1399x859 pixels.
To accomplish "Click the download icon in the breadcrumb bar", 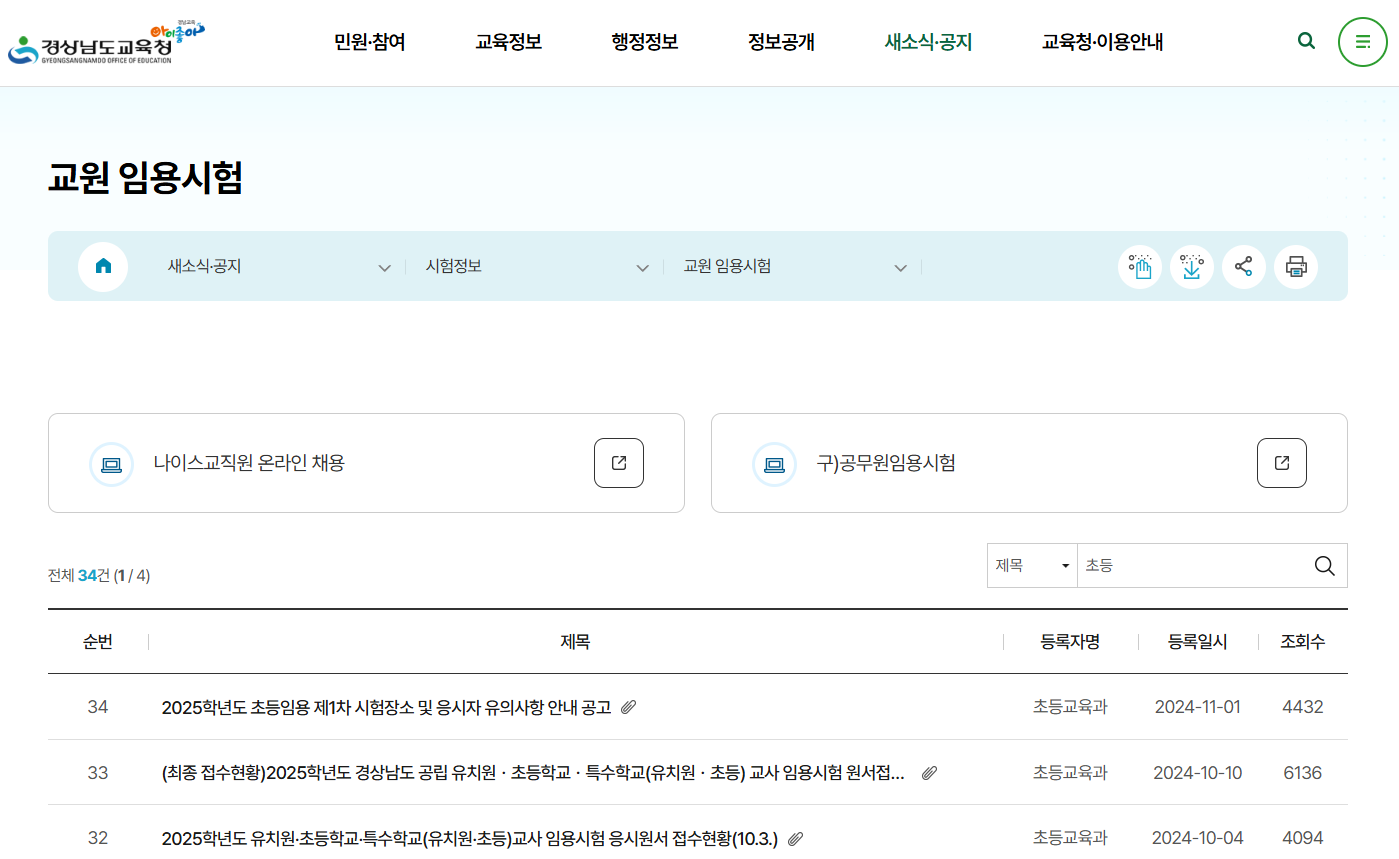I will point(1192,266).
